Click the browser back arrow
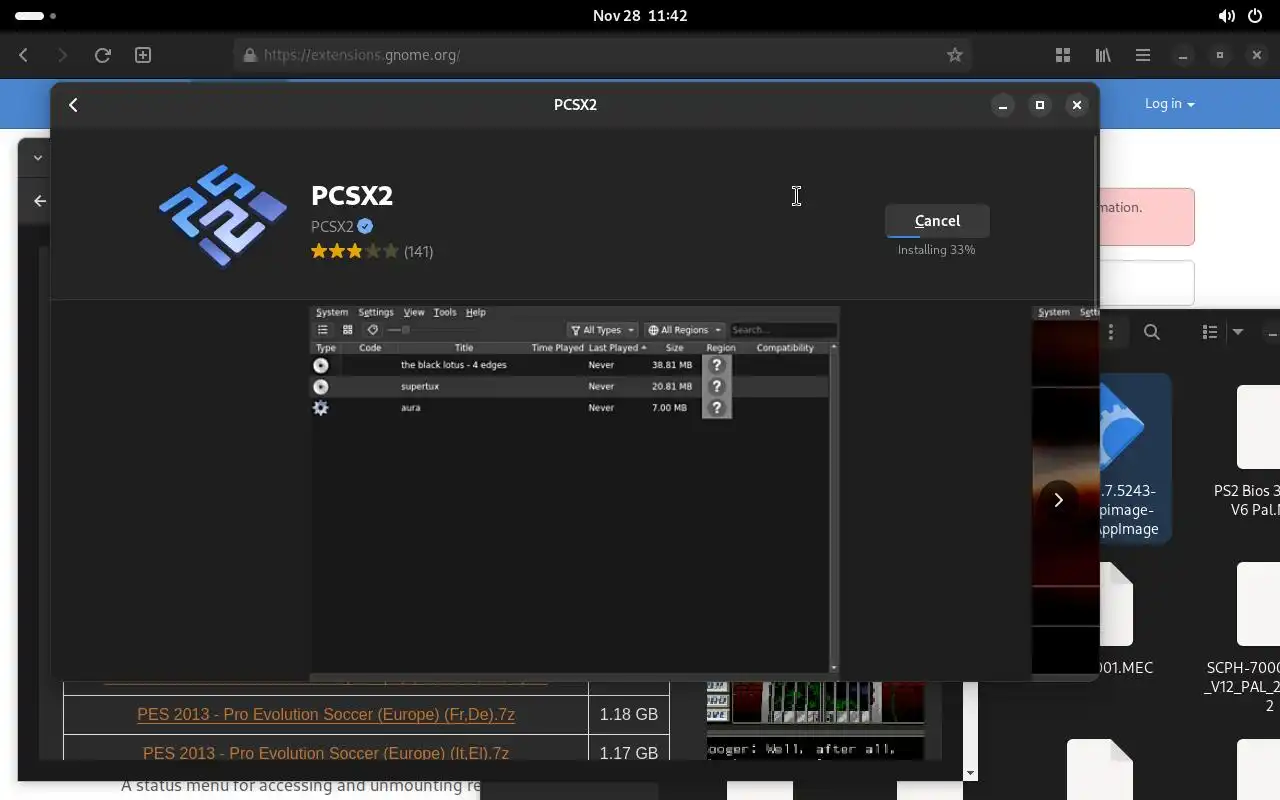 click(x=24, y=56)
